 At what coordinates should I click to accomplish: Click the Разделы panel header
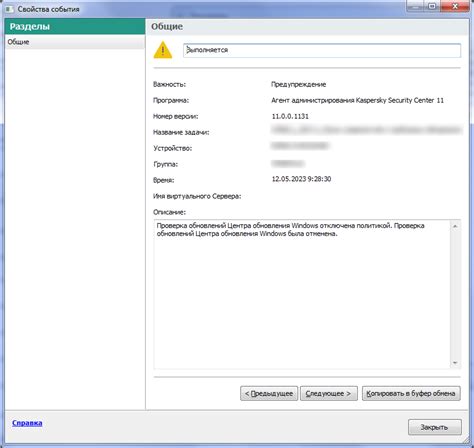(75, 26)
